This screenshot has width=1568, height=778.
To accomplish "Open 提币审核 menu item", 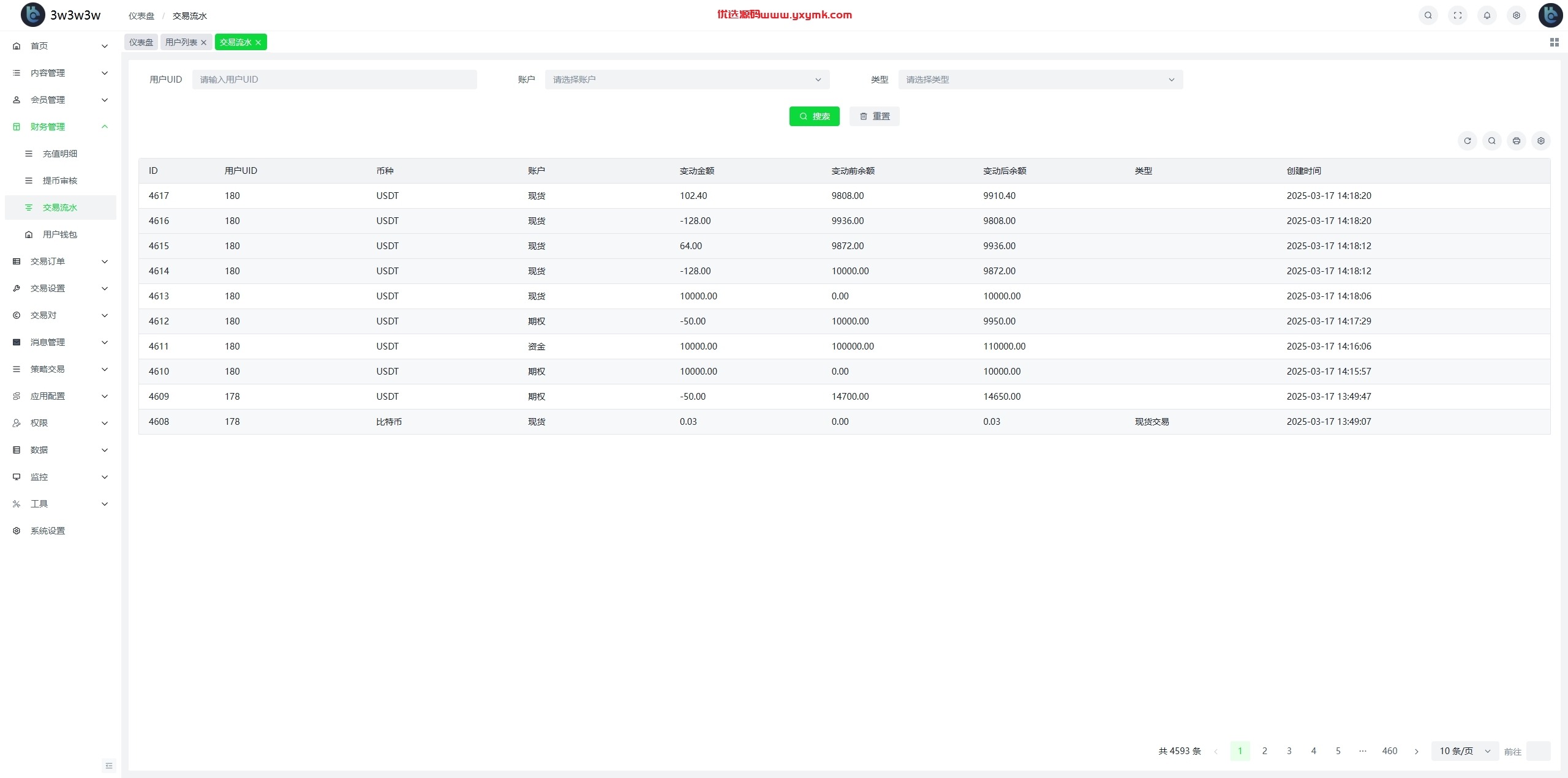I will point(60,181).
